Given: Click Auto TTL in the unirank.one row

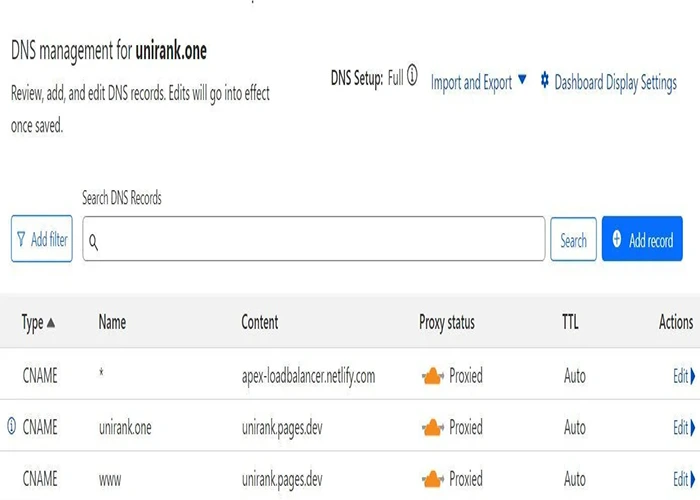Looking at the screenshot, I should coord(575,428).
